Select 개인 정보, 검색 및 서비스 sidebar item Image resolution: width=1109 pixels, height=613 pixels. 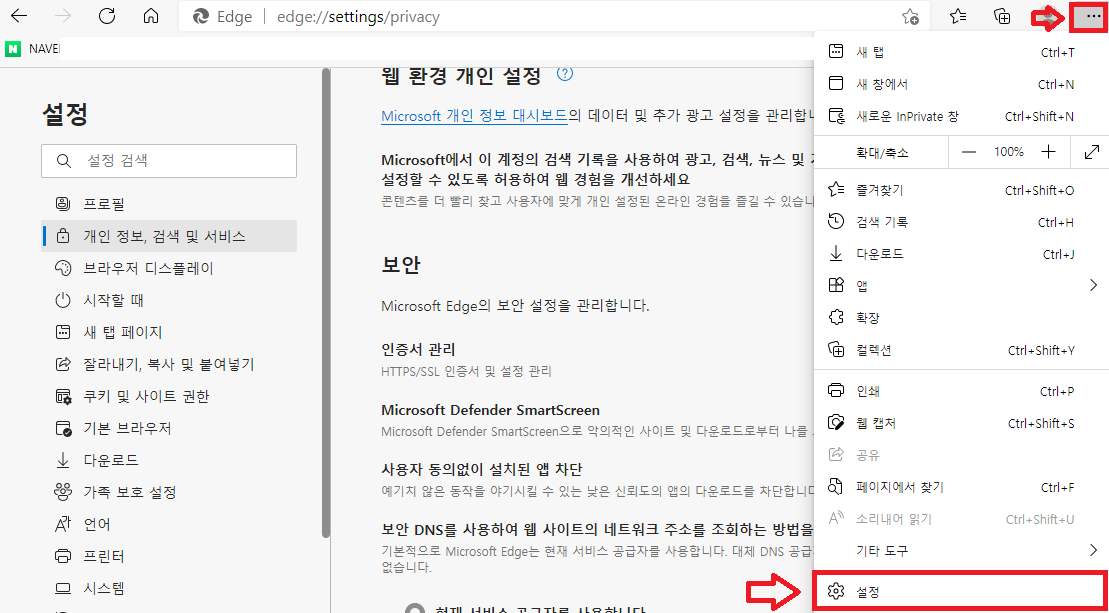tap(169, 236)
